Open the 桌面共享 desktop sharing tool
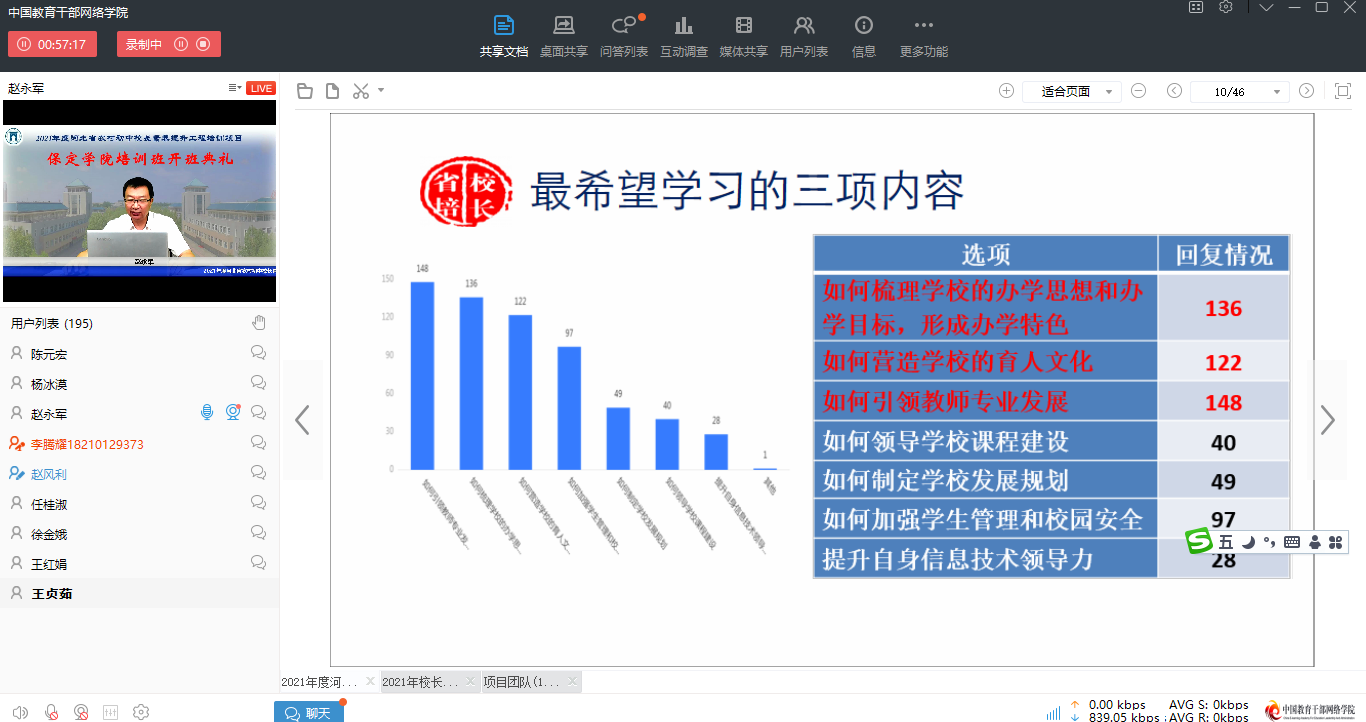1366x722 pixels. pyautogui.click(x=563, y=36)
